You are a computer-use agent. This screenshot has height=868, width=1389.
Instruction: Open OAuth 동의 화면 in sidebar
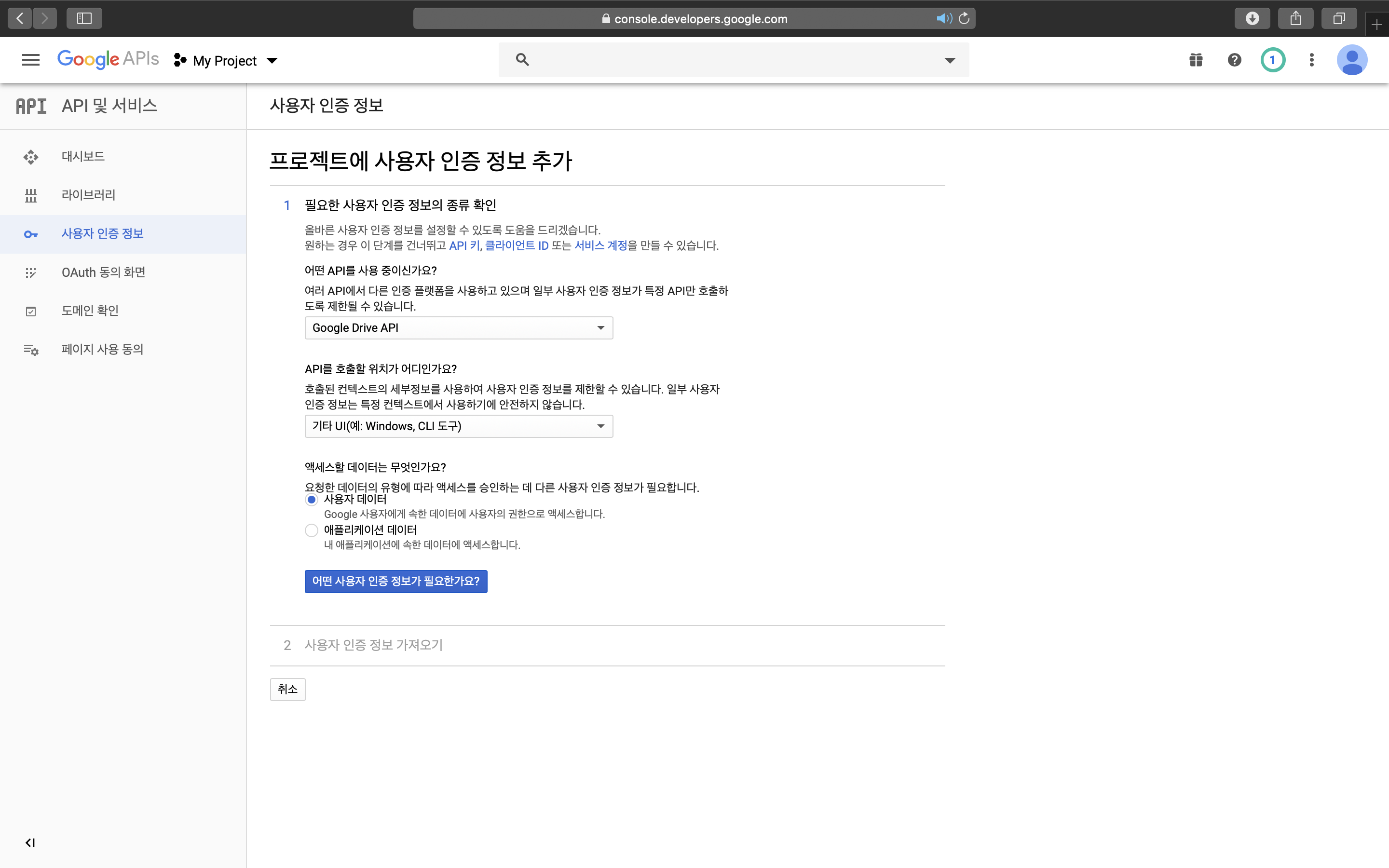[x=103, y=272]
